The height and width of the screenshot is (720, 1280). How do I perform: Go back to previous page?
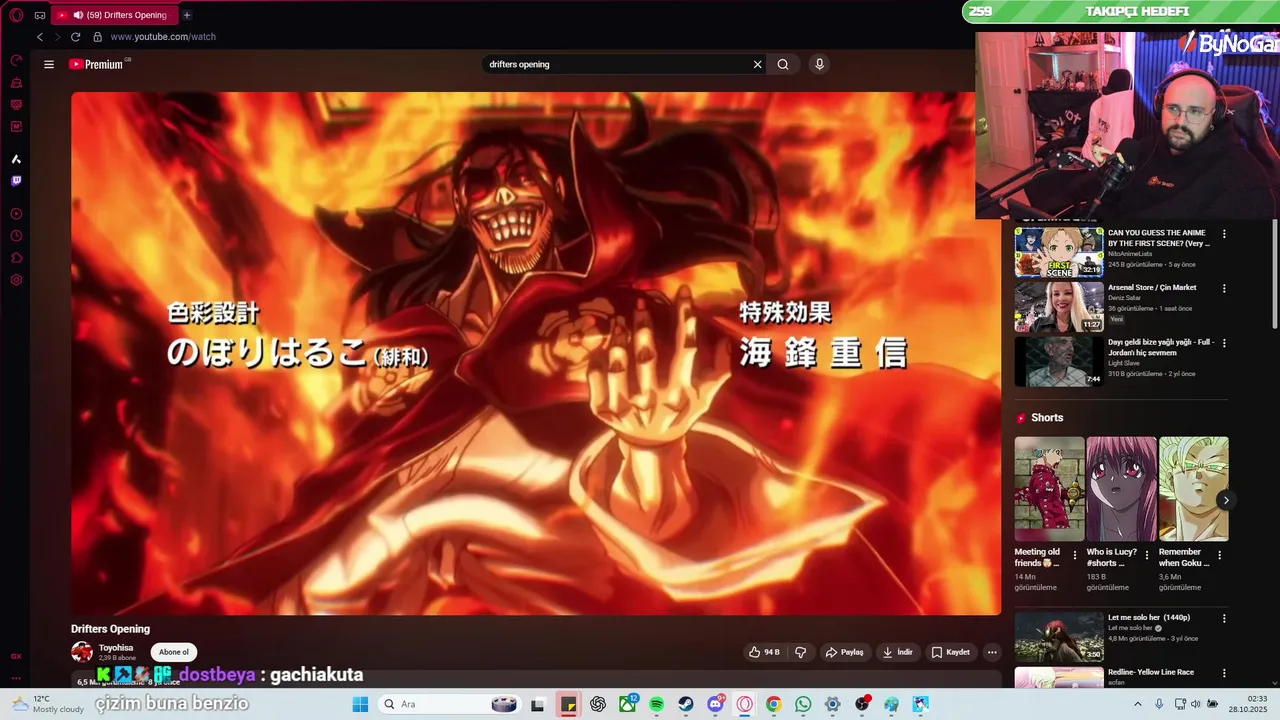pos(40,37)
